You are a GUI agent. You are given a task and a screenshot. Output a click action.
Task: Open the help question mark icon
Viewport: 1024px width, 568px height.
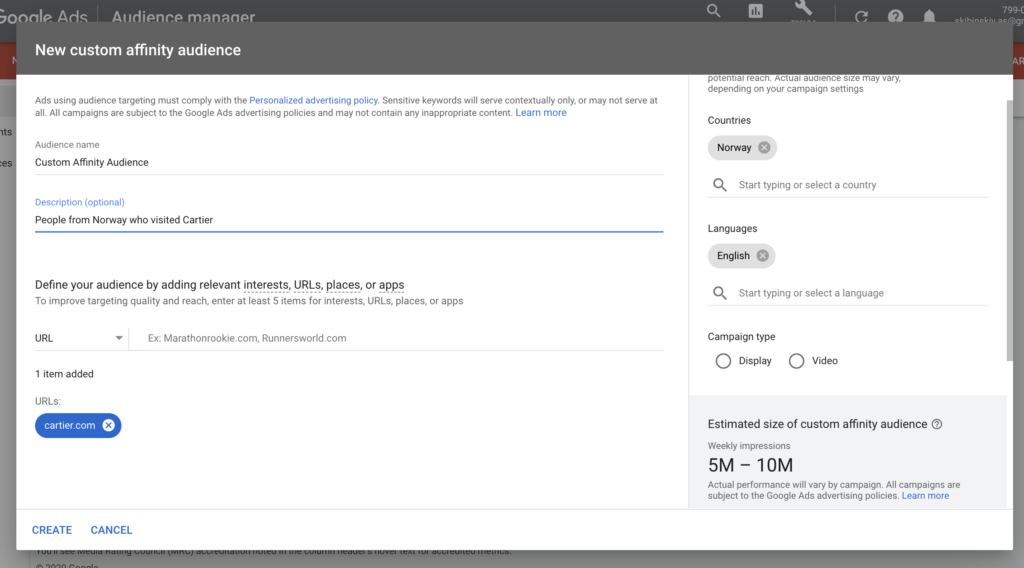[x=895, y=16]
